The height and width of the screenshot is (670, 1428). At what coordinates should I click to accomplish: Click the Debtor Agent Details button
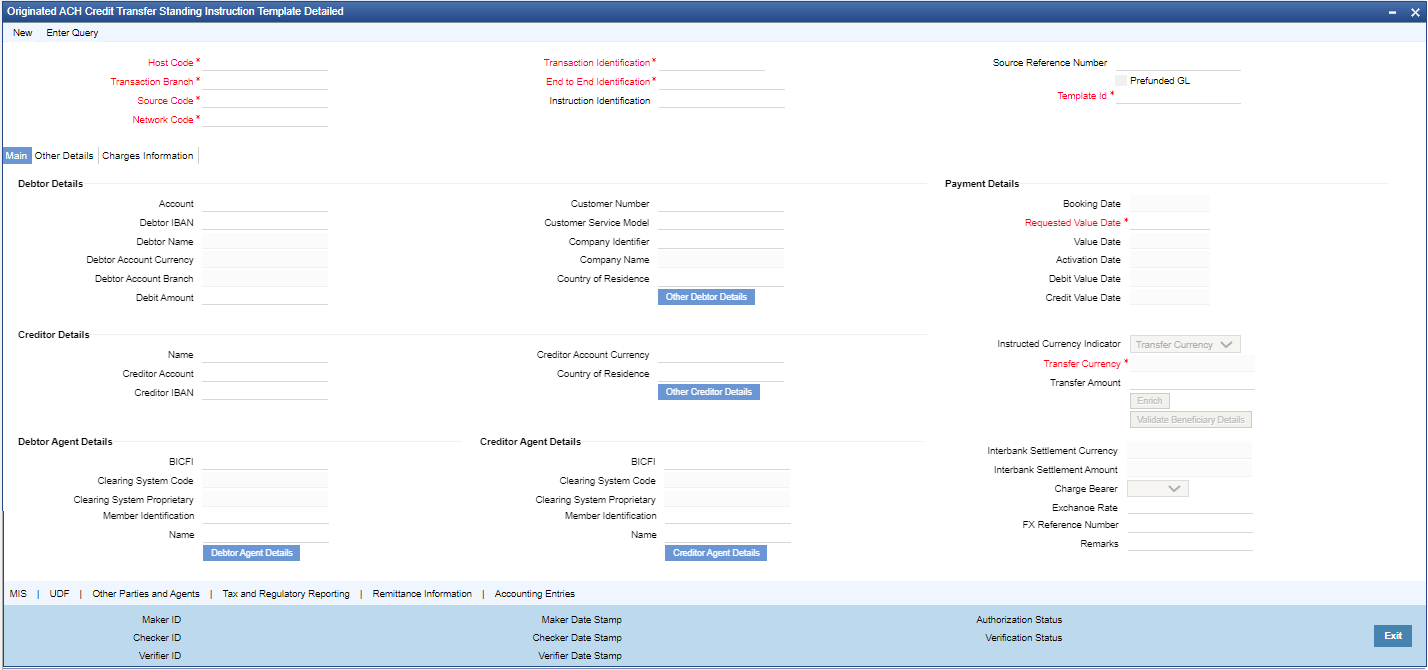(251, 553)
